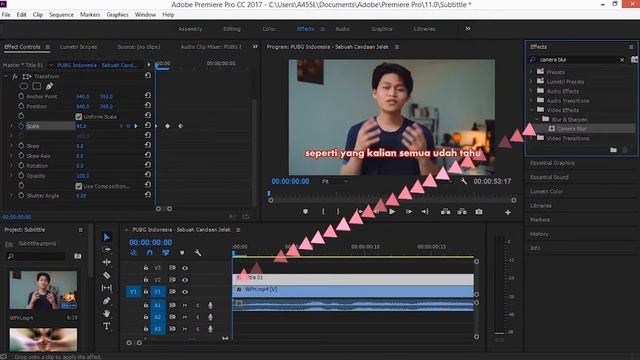Image resolution: width=640 pixels, height=360 pixels.
Task: Toggle V3 track output eye
Action: tap(185, 268)
